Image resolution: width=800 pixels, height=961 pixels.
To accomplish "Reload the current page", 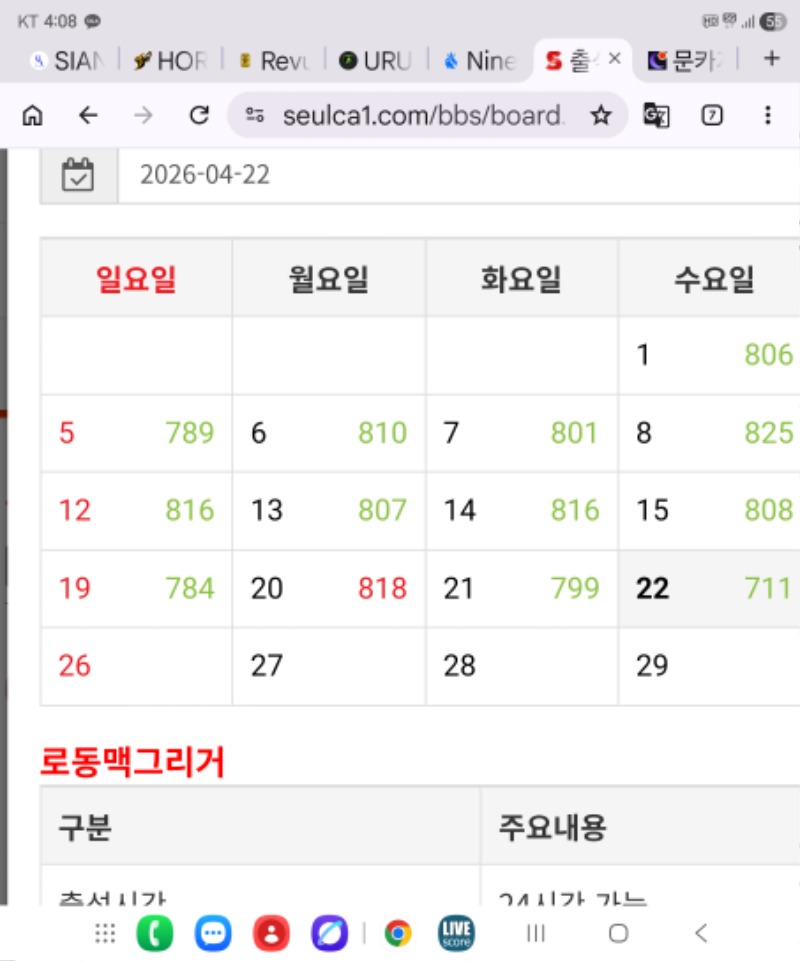I will click(x=199, y=115).
